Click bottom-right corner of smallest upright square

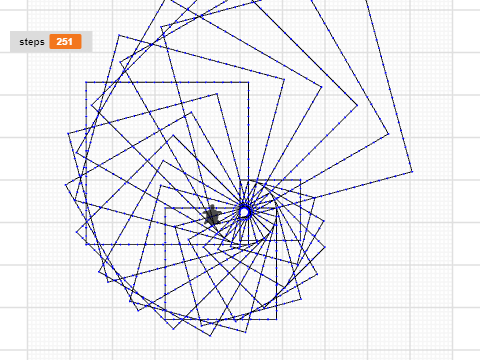301,240
